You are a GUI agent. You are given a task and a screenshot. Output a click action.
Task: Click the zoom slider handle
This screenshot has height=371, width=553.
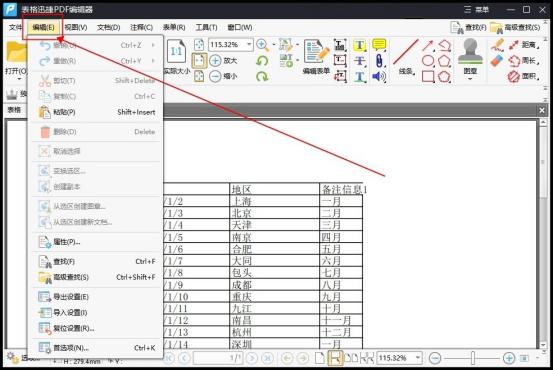click(473, 358)
